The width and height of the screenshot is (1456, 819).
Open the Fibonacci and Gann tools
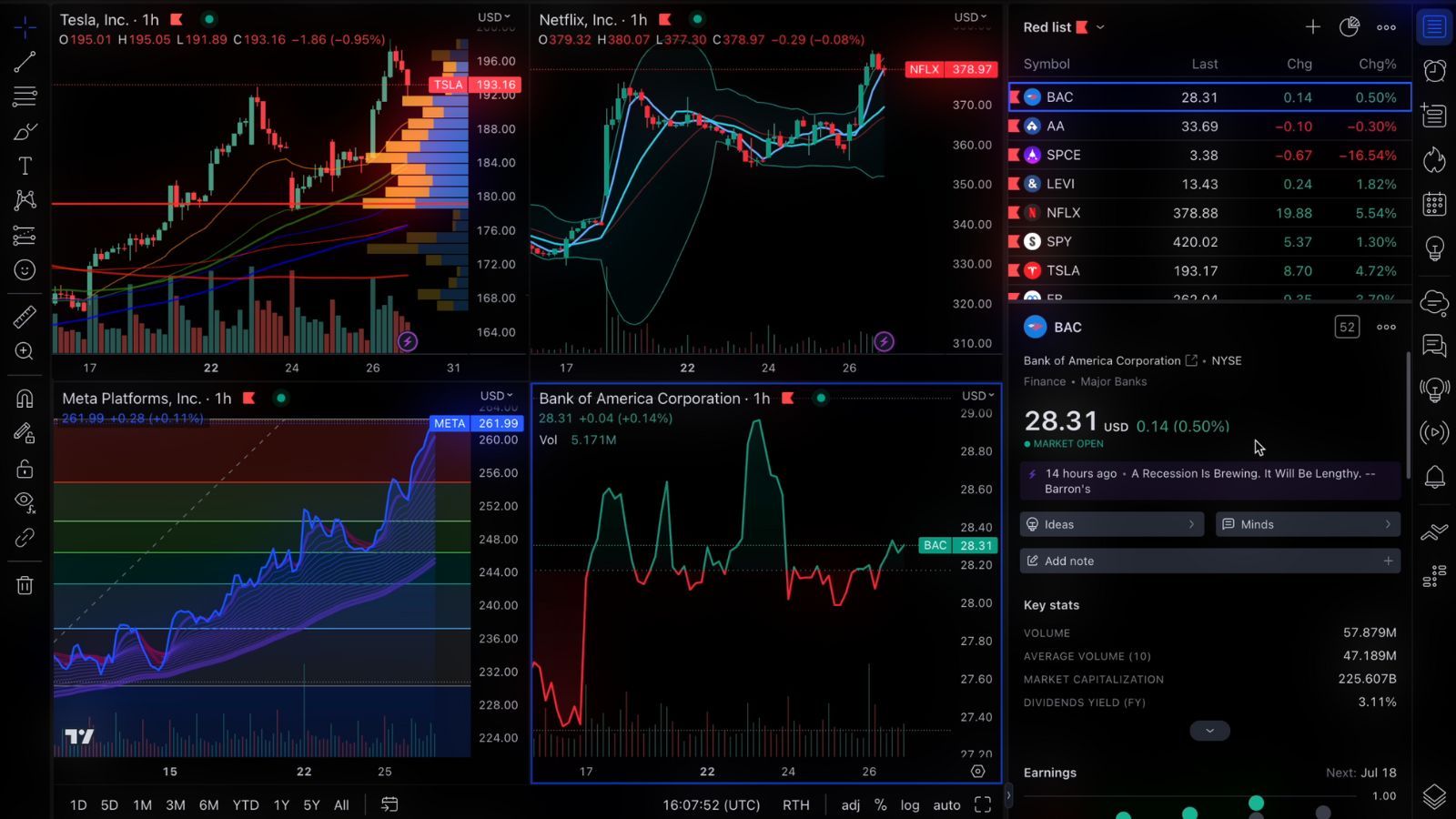pyautogui.click(x=25, y=96)
